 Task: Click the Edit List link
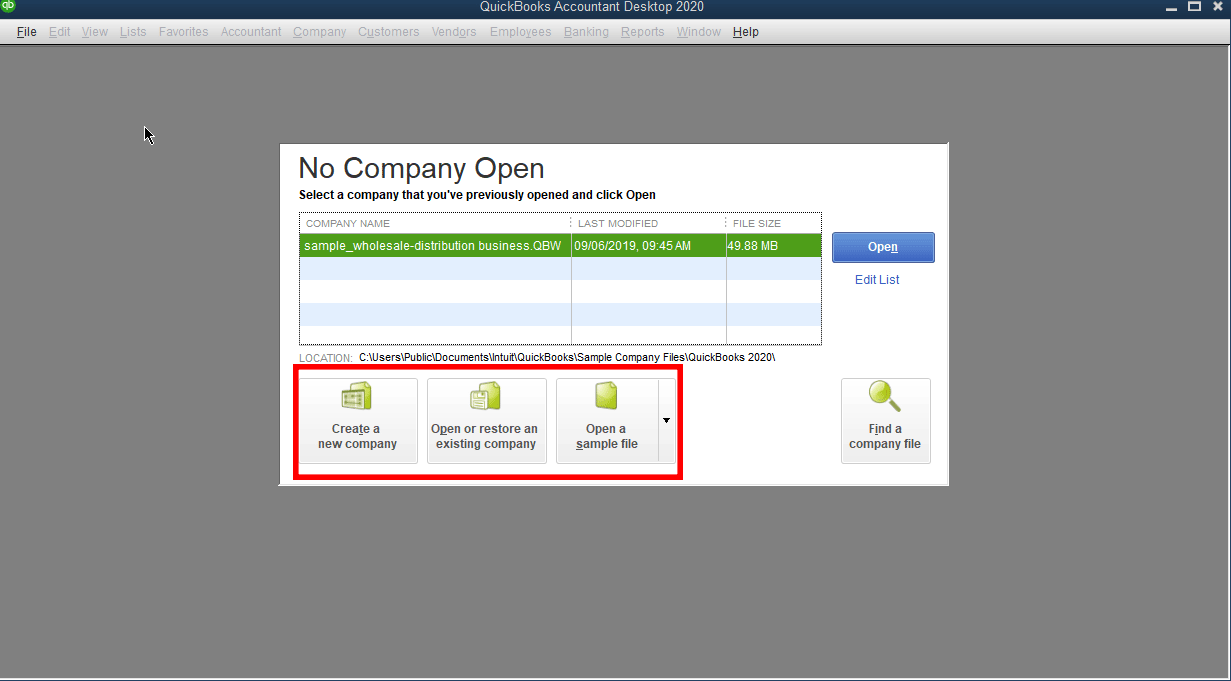pos(877,280)
